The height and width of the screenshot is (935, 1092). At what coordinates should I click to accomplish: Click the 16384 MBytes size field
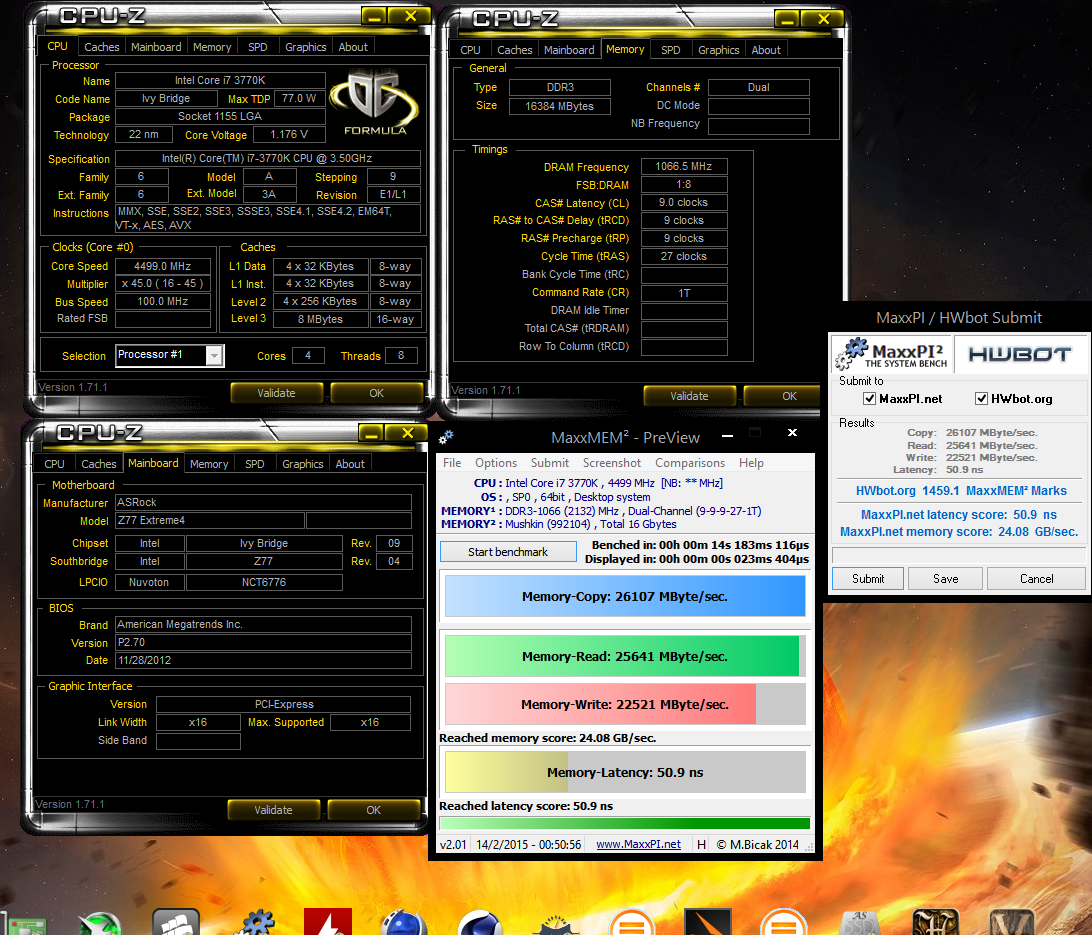pos(559,106)
